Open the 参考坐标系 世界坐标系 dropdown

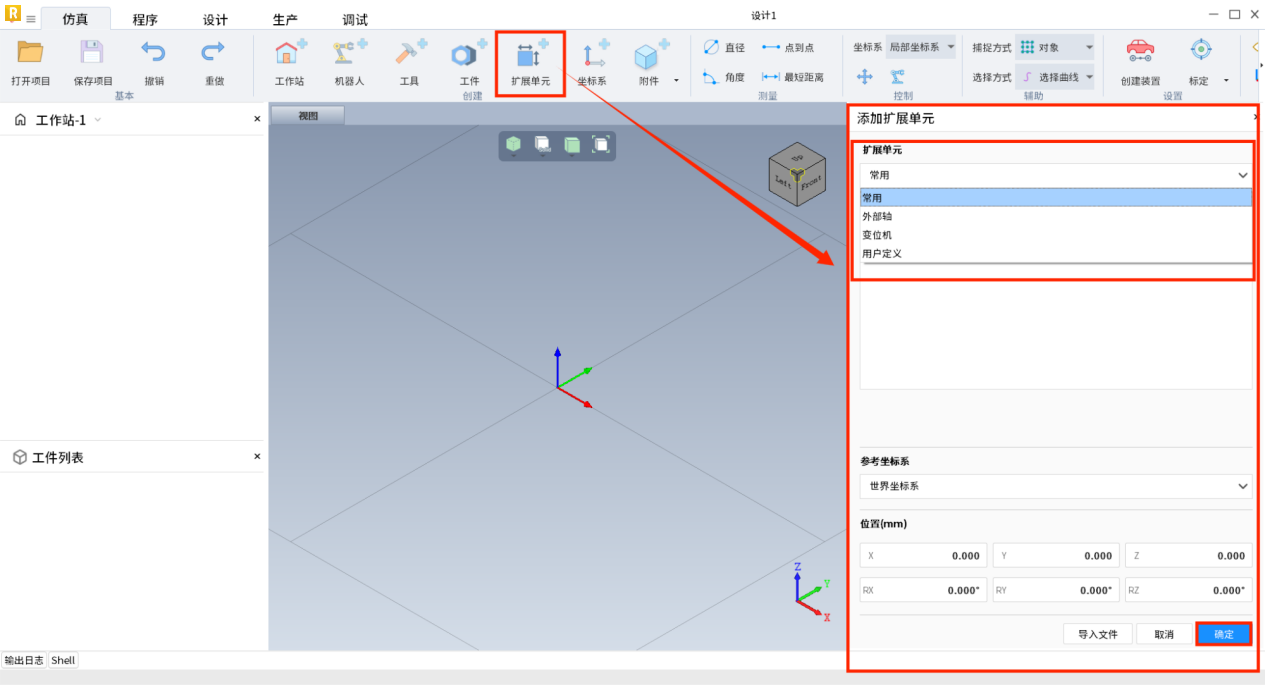click(1055, 486)
